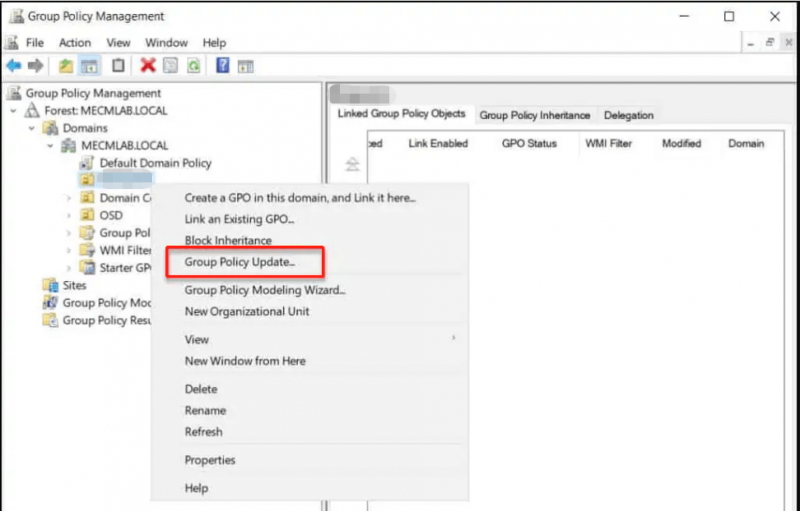Select Default Domain Policy in tree
This screenshot has height=511, width=800.
pos(155,163)
